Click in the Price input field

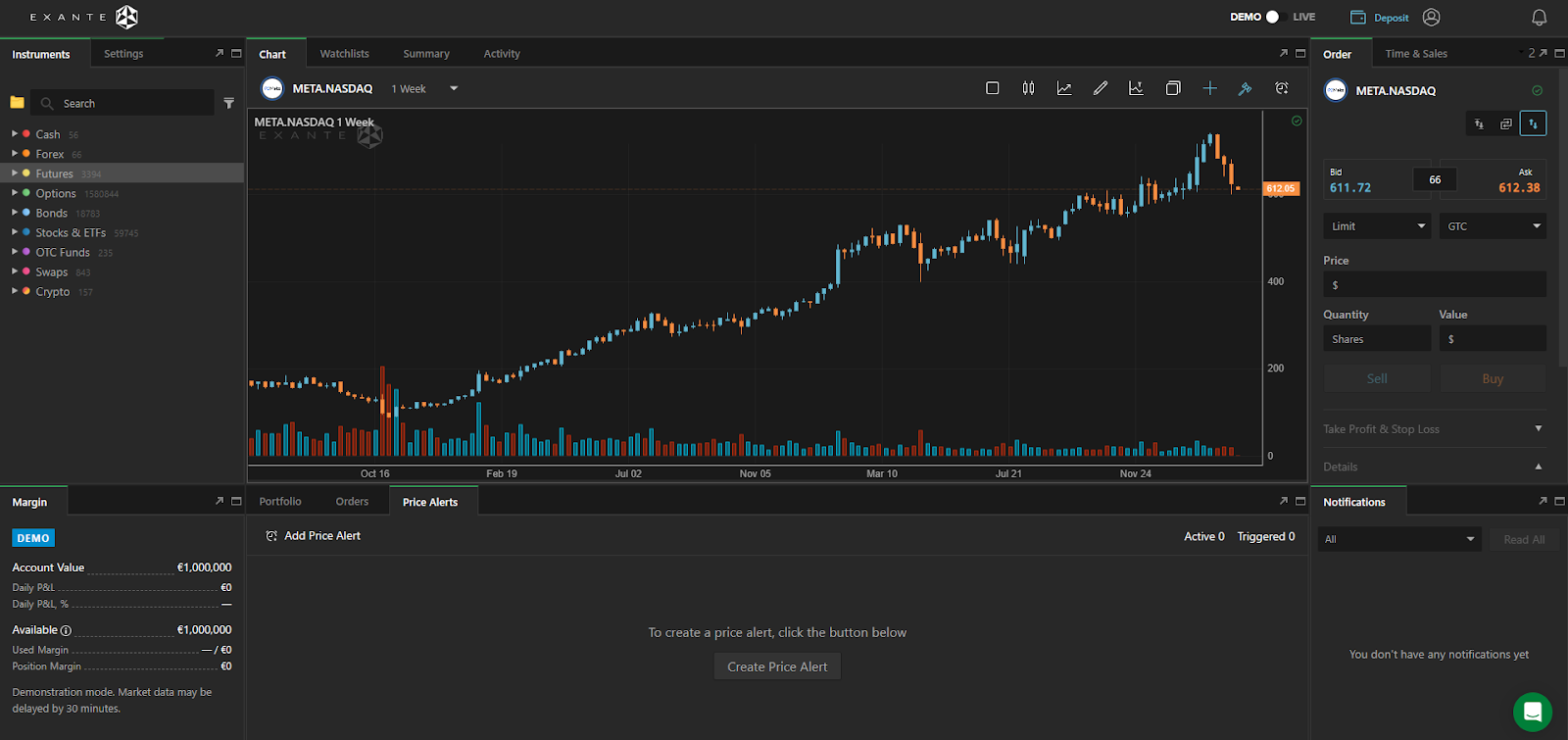(1435, 284)
